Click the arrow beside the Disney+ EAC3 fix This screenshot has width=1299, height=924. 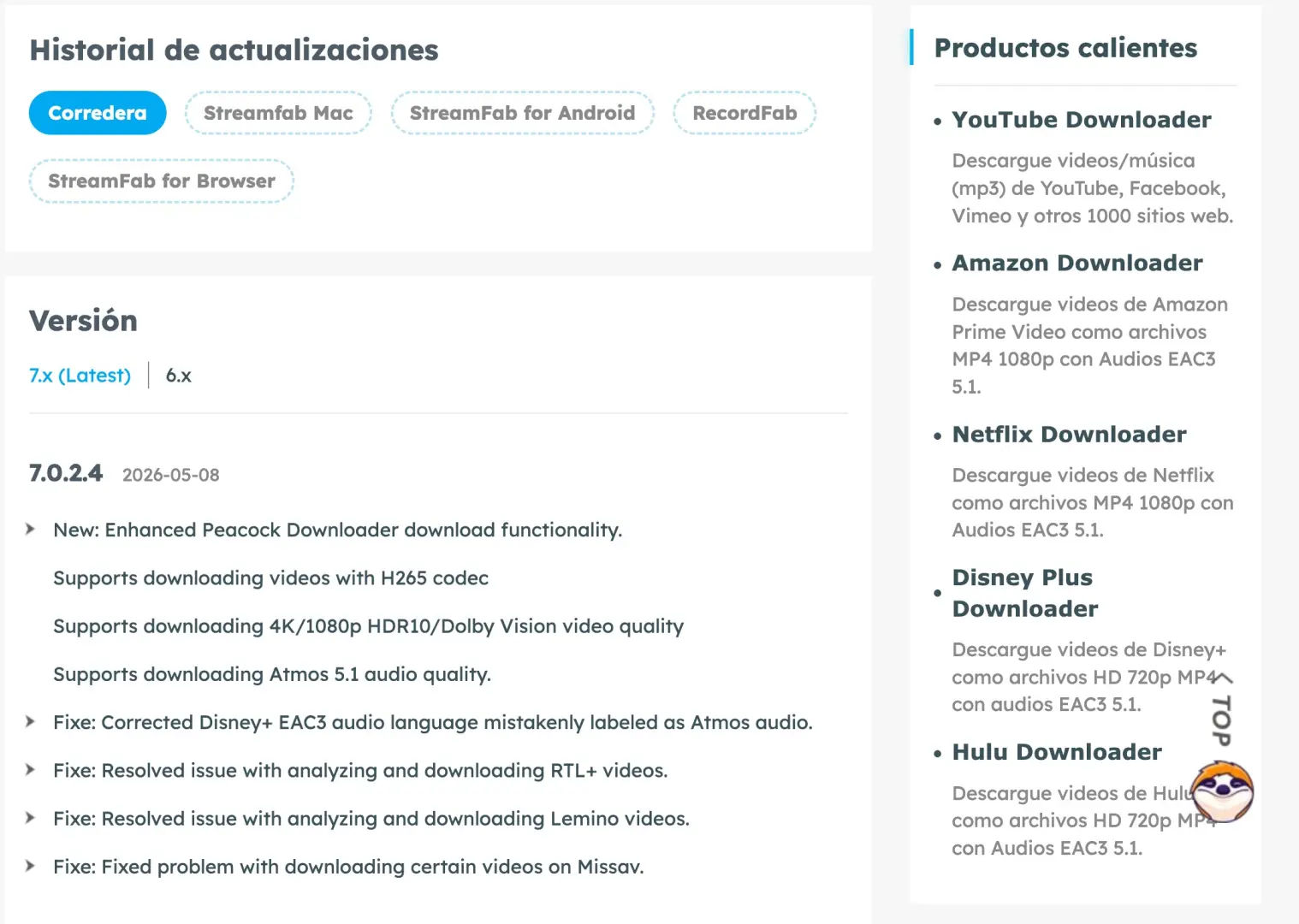(31, 722)
